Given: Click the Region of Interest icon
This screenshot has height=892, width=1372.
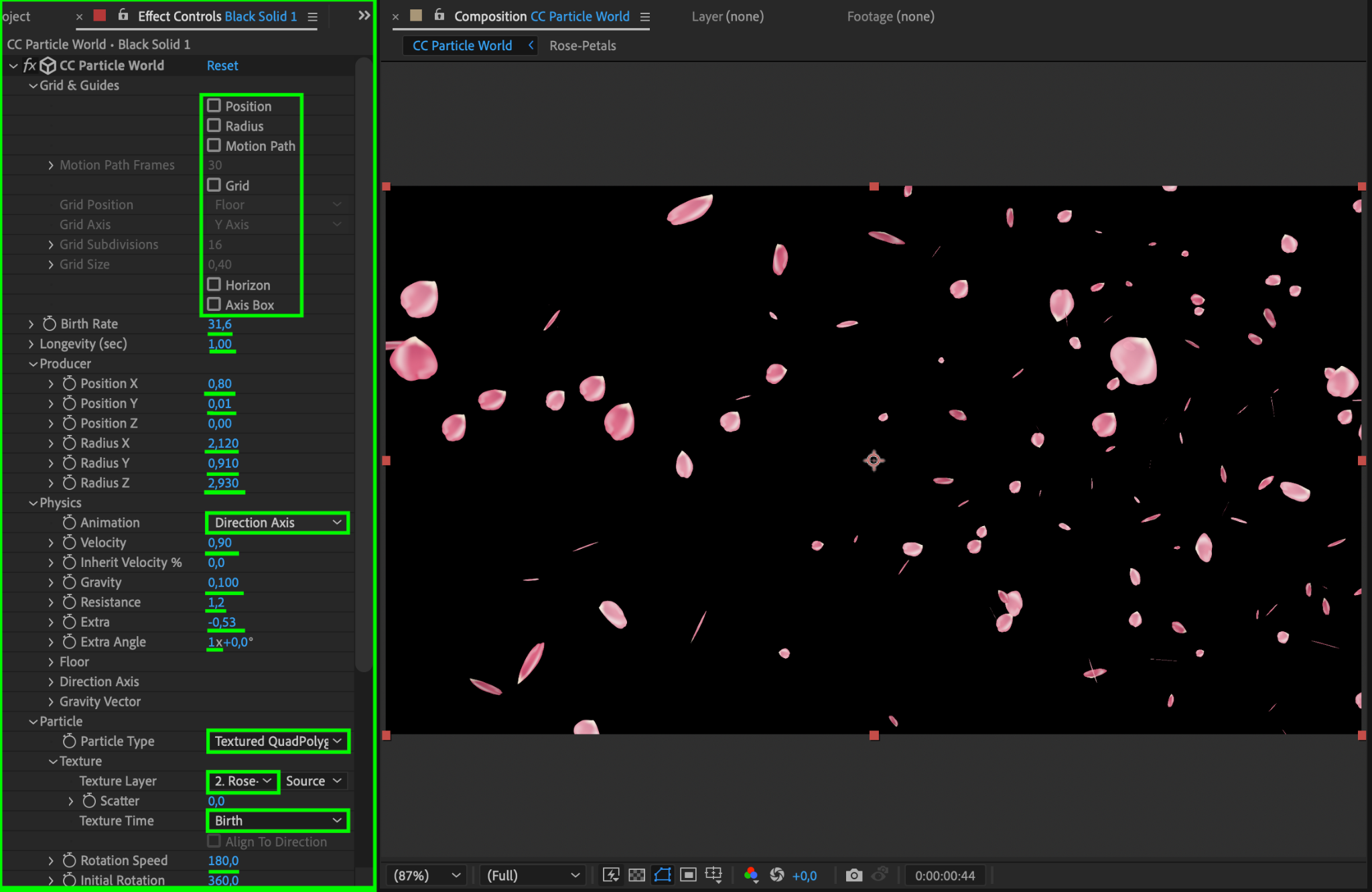Looking at the screenshot, I should [x=688, y=875].
